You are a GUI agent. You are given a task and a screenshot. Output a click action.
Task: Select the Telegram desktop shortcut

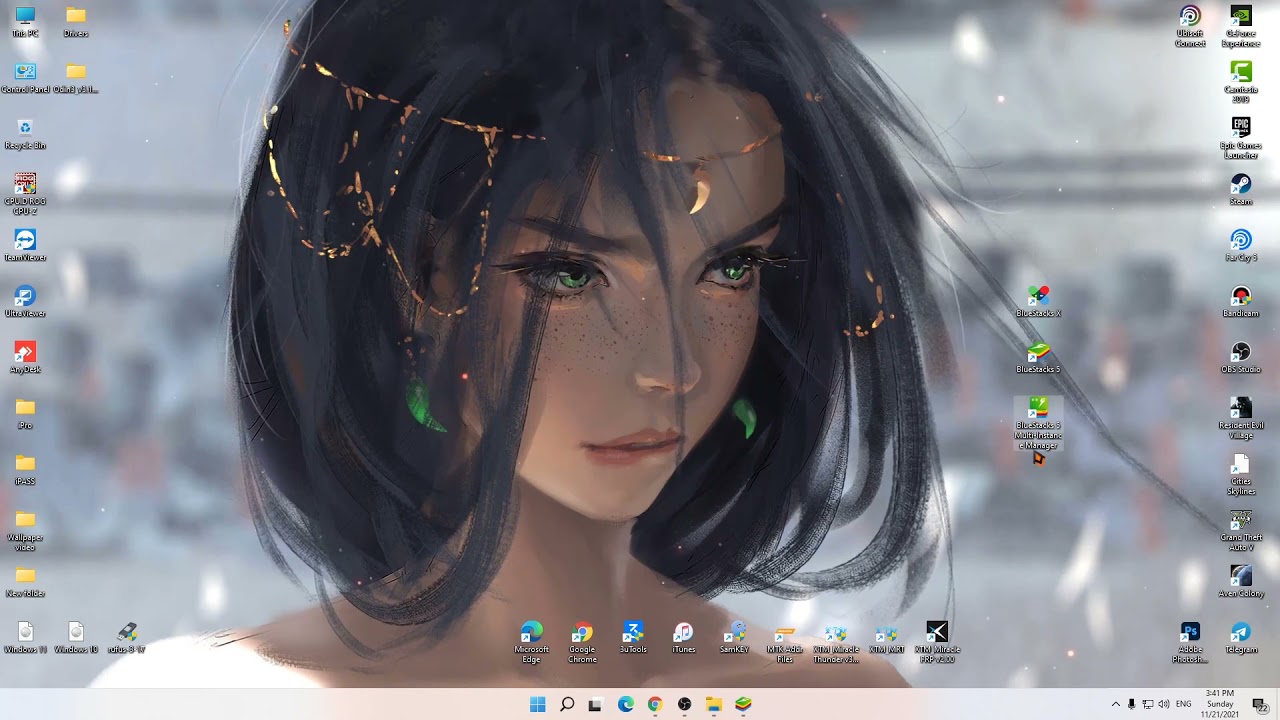(1241, 638)
